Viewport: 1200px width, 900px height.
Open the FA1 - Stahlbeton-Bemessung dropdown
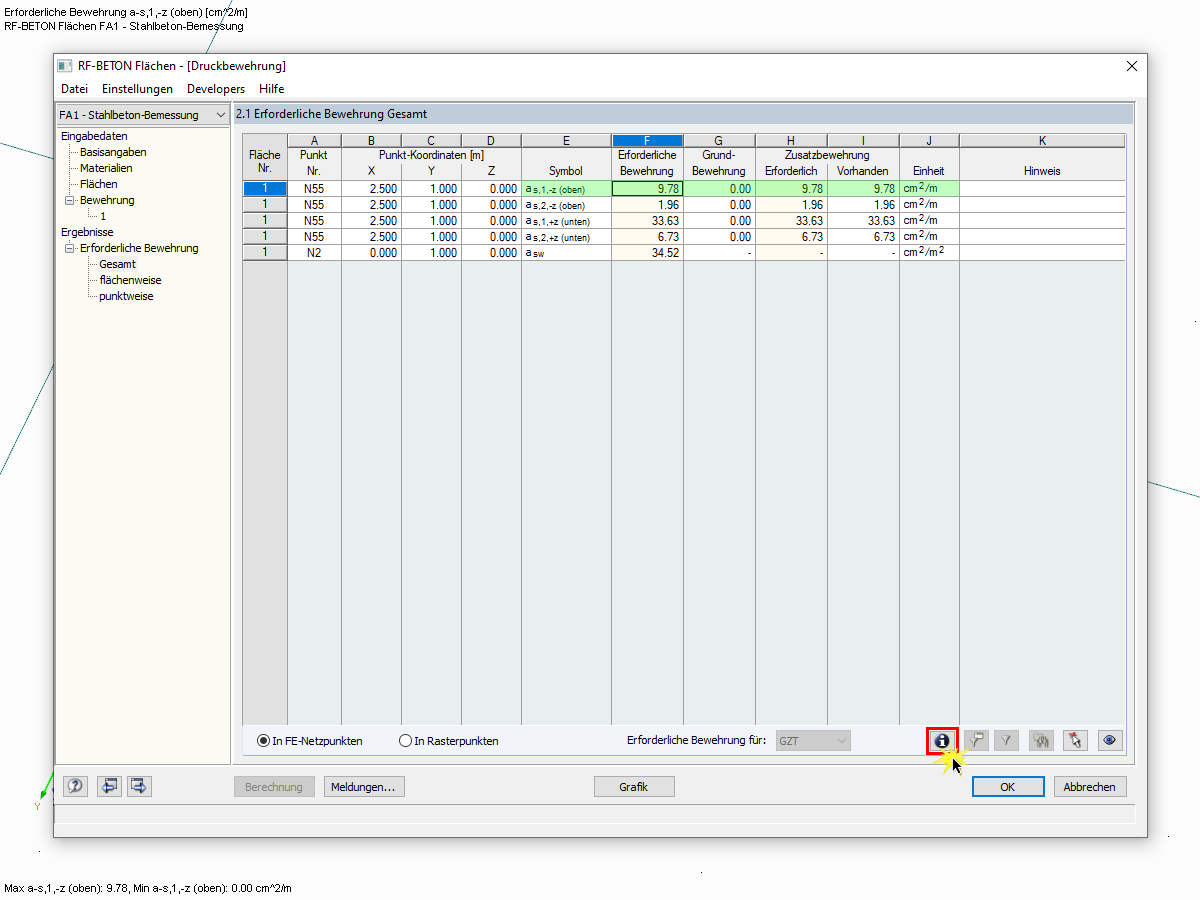tap(220, 114)
